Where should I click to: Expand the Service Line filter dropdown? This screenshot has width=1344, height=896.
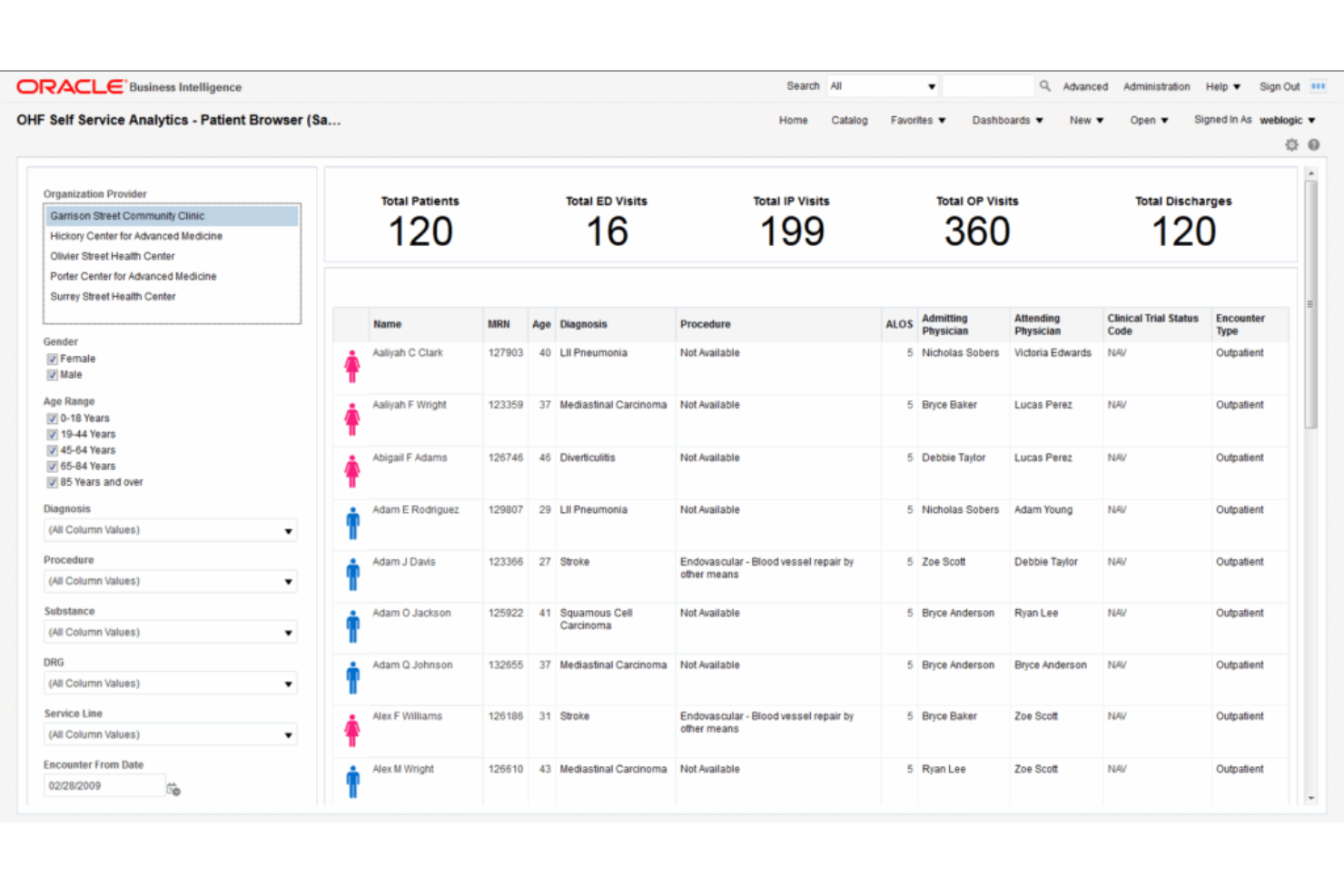click(x=289, y=735)
